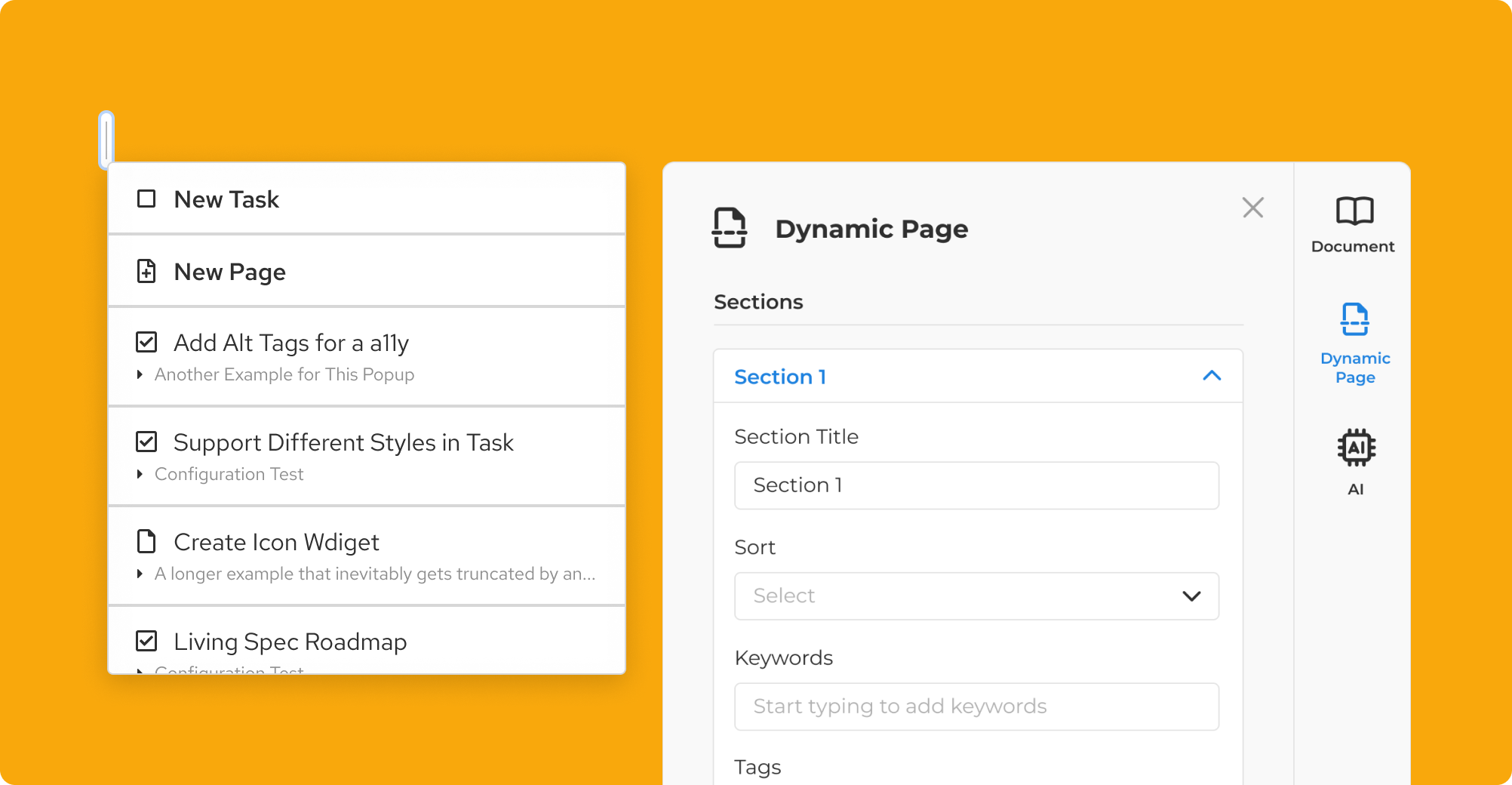Toggle checkbox for Add Alt Tags for a11y

click(146, 343)
